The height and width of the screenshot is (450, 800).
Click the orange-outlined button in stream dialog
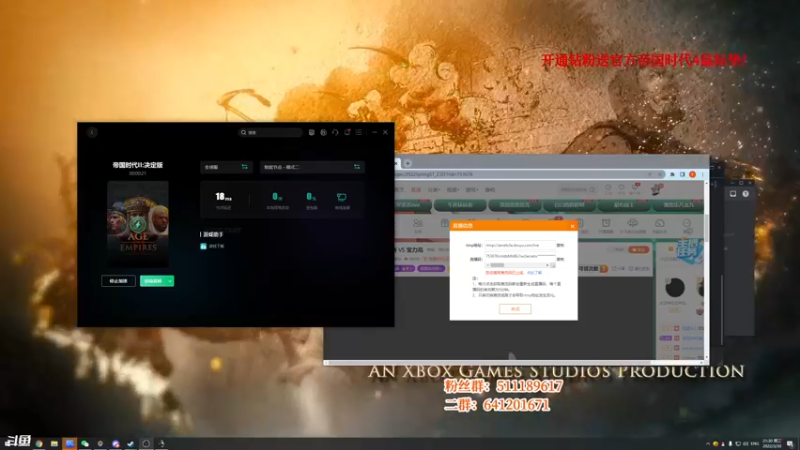tap(515, 309)
